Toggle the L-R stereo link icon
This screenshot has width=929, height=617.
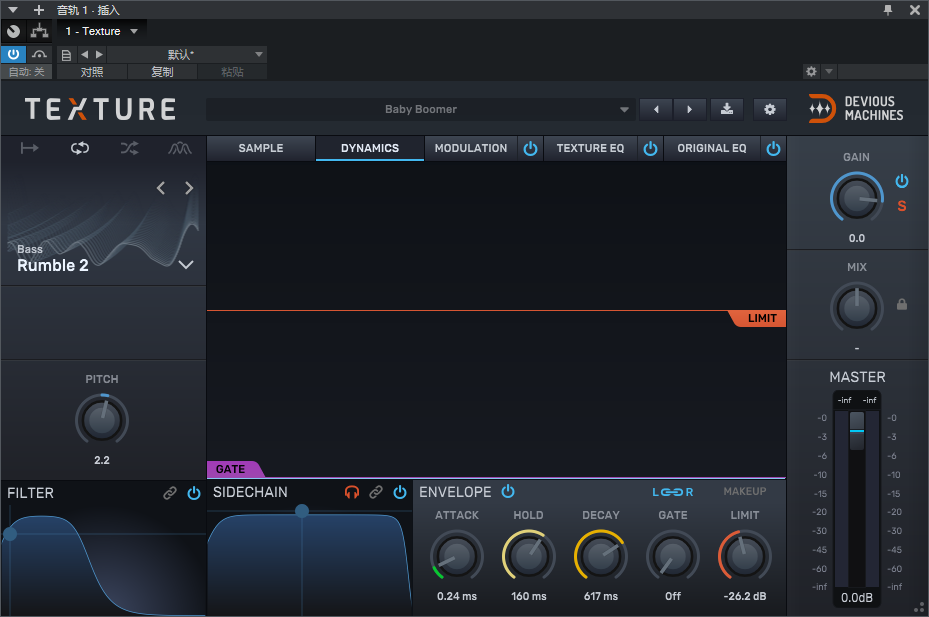click(672, 492)
